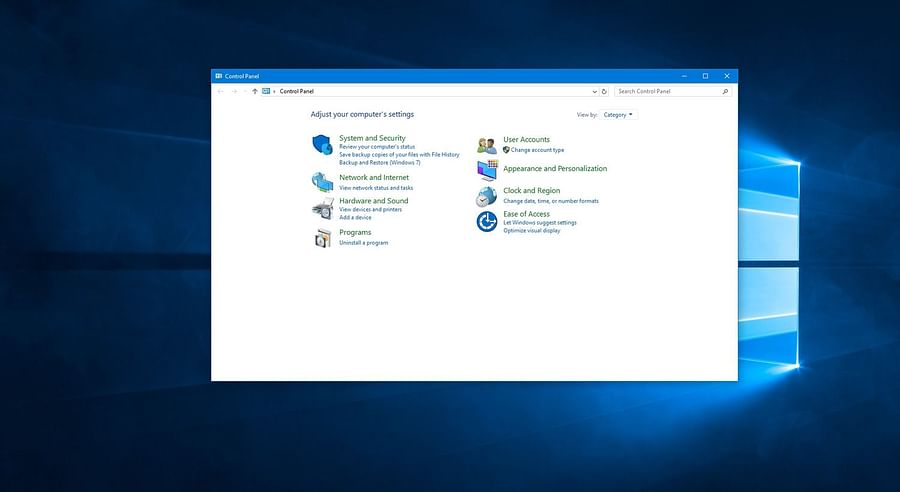Expand the View by Category dropdown

619,115
